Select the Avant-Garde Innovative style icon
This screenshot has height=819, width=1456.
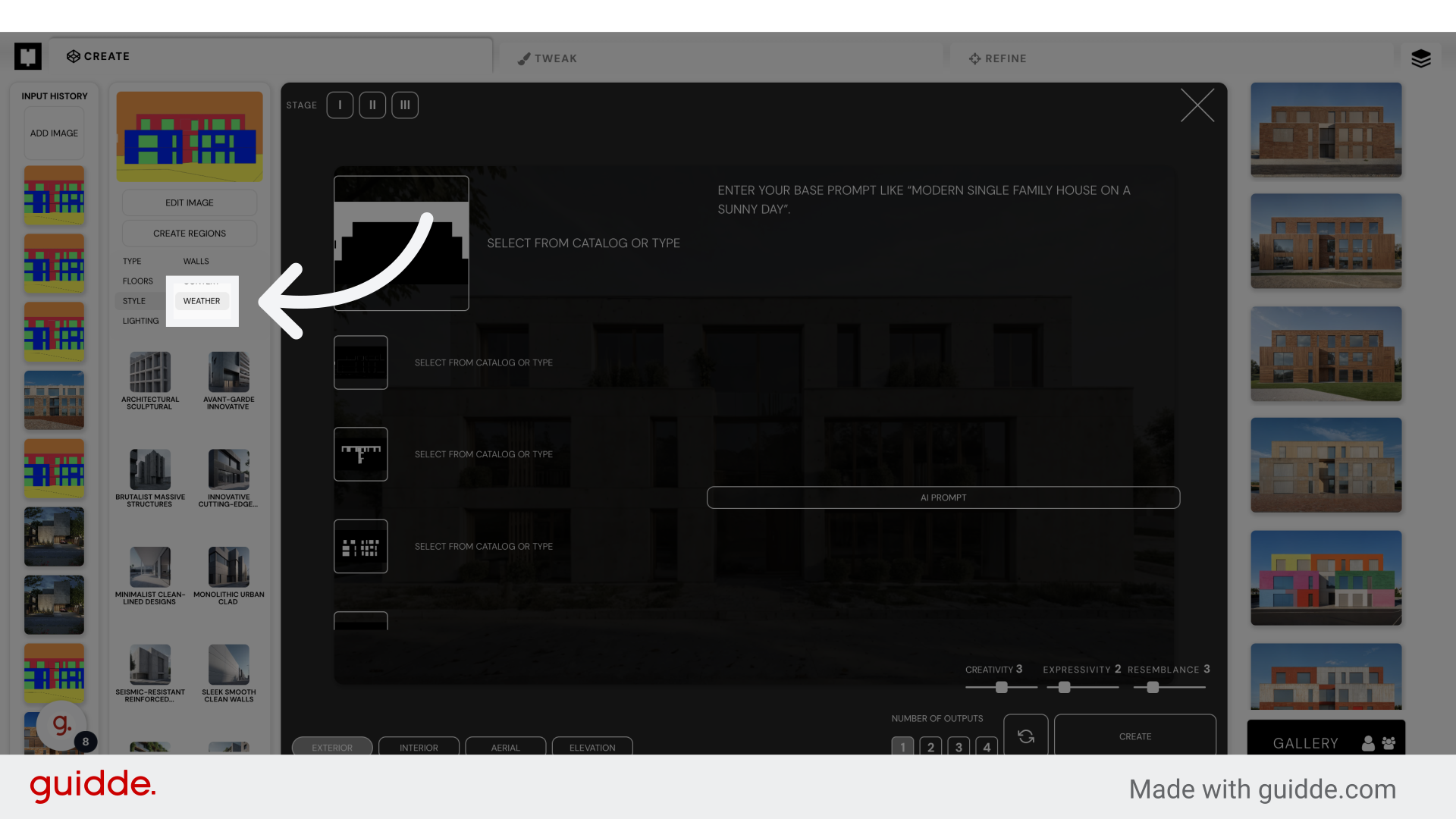point(228,372)
